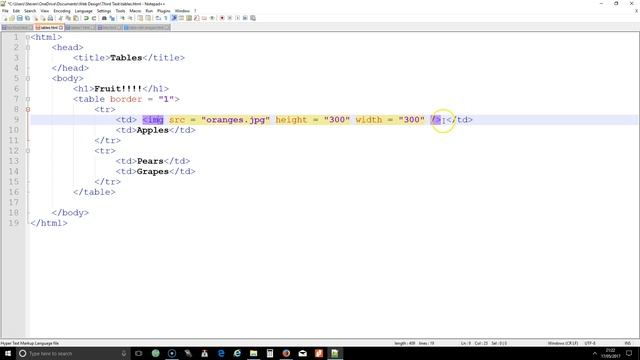The height and width of the screenshot is (360, 640).
Task: Click the taskbar search box
Action: coord(73,353)
